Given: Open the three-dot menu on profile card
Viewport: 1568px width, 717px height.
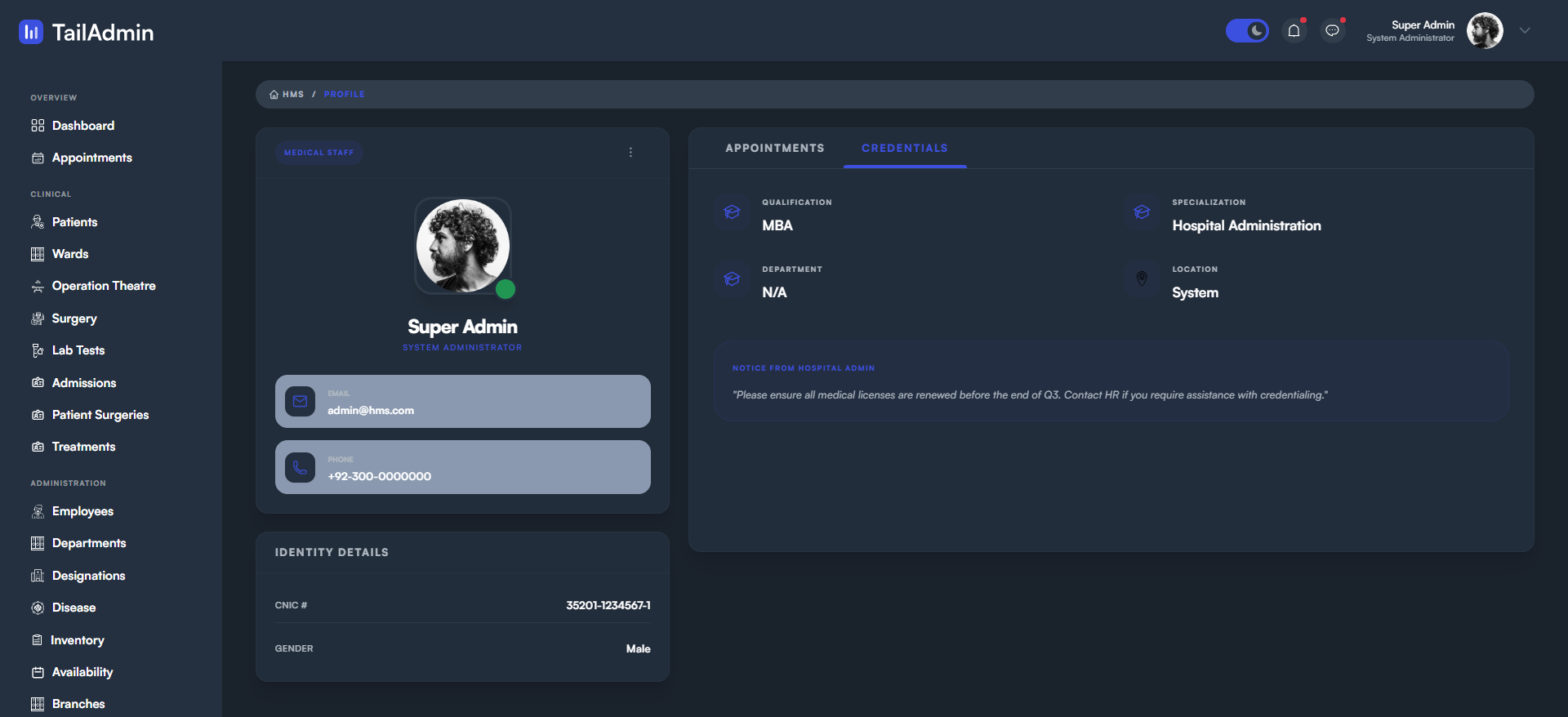Looking at the screenshot, I should click(630, 153).
